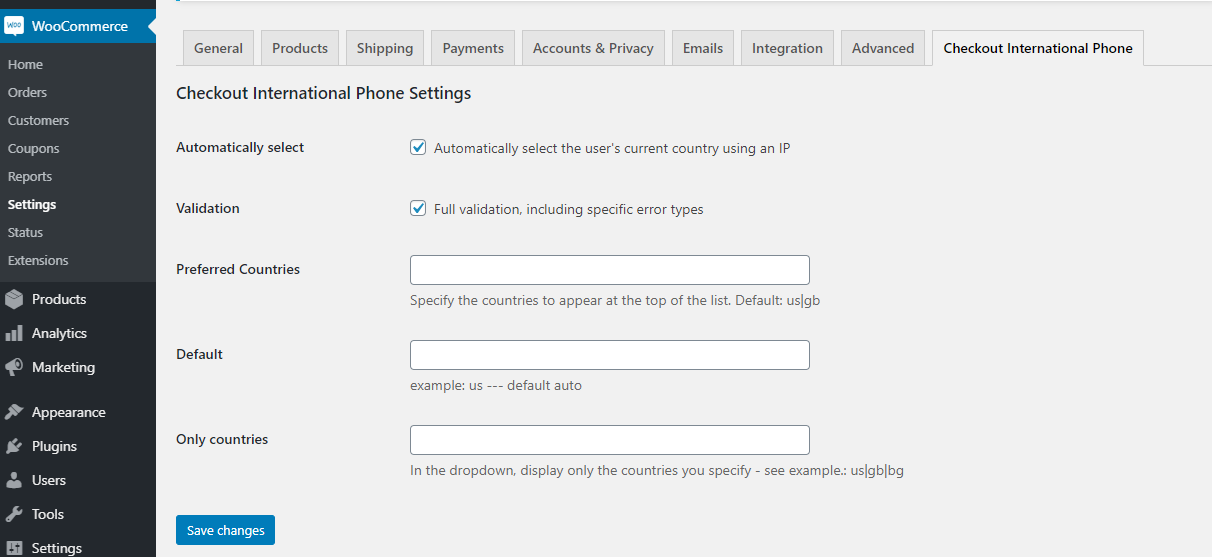Toggle the Full validation checkbox

(418, 209)
